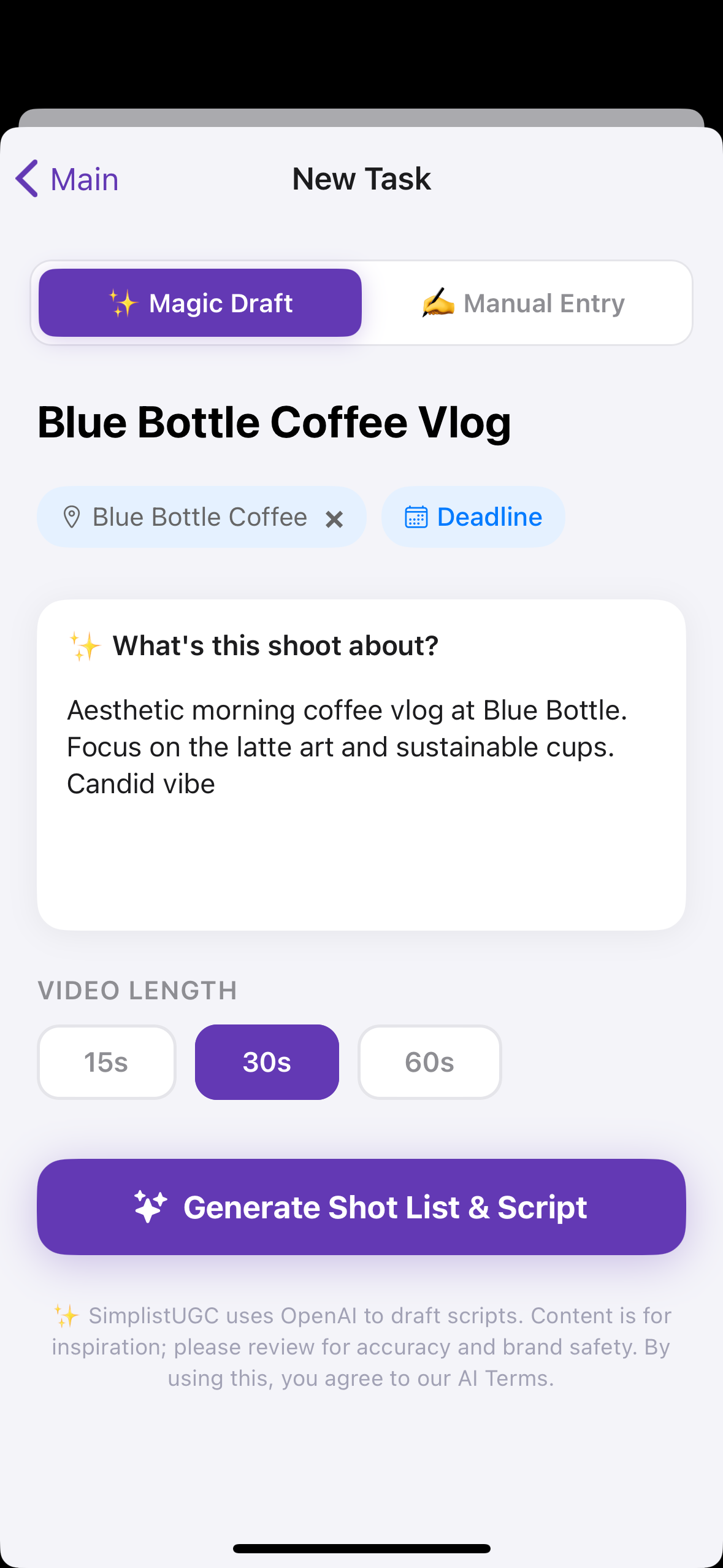Select the 15s video length
This screenshot has height=1568, width=723.
(106, 1062)
